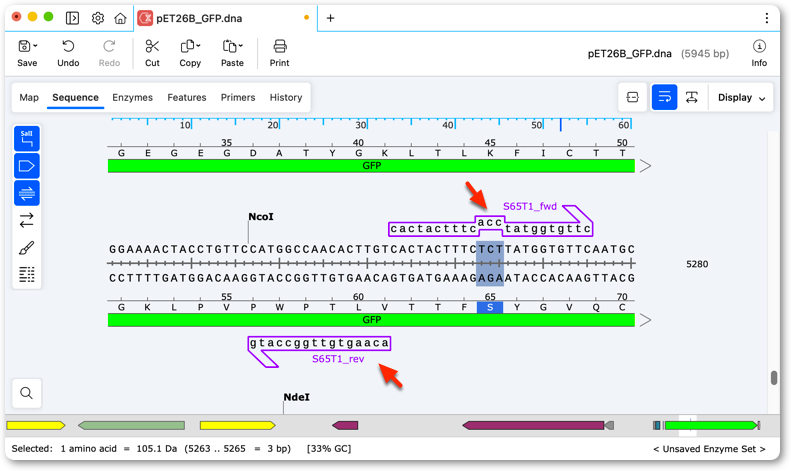The width and height of the screenshot is (791, 471).
Task: Click the upper GFP feature bar
Action: pos(371,165)
